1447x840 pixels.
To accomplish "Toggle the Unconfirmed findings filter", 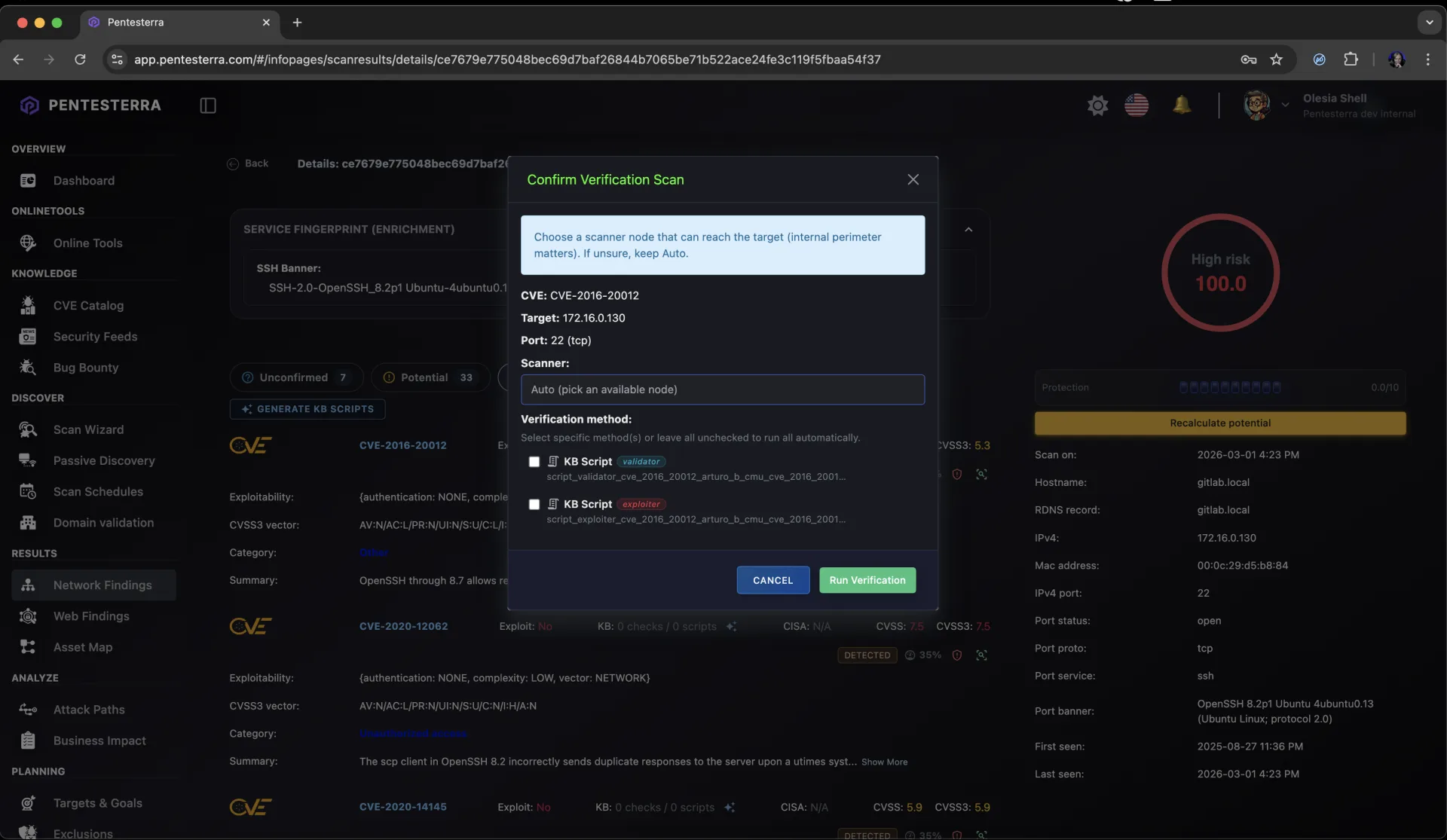I will pyautogui.click(x=295, y=377).
